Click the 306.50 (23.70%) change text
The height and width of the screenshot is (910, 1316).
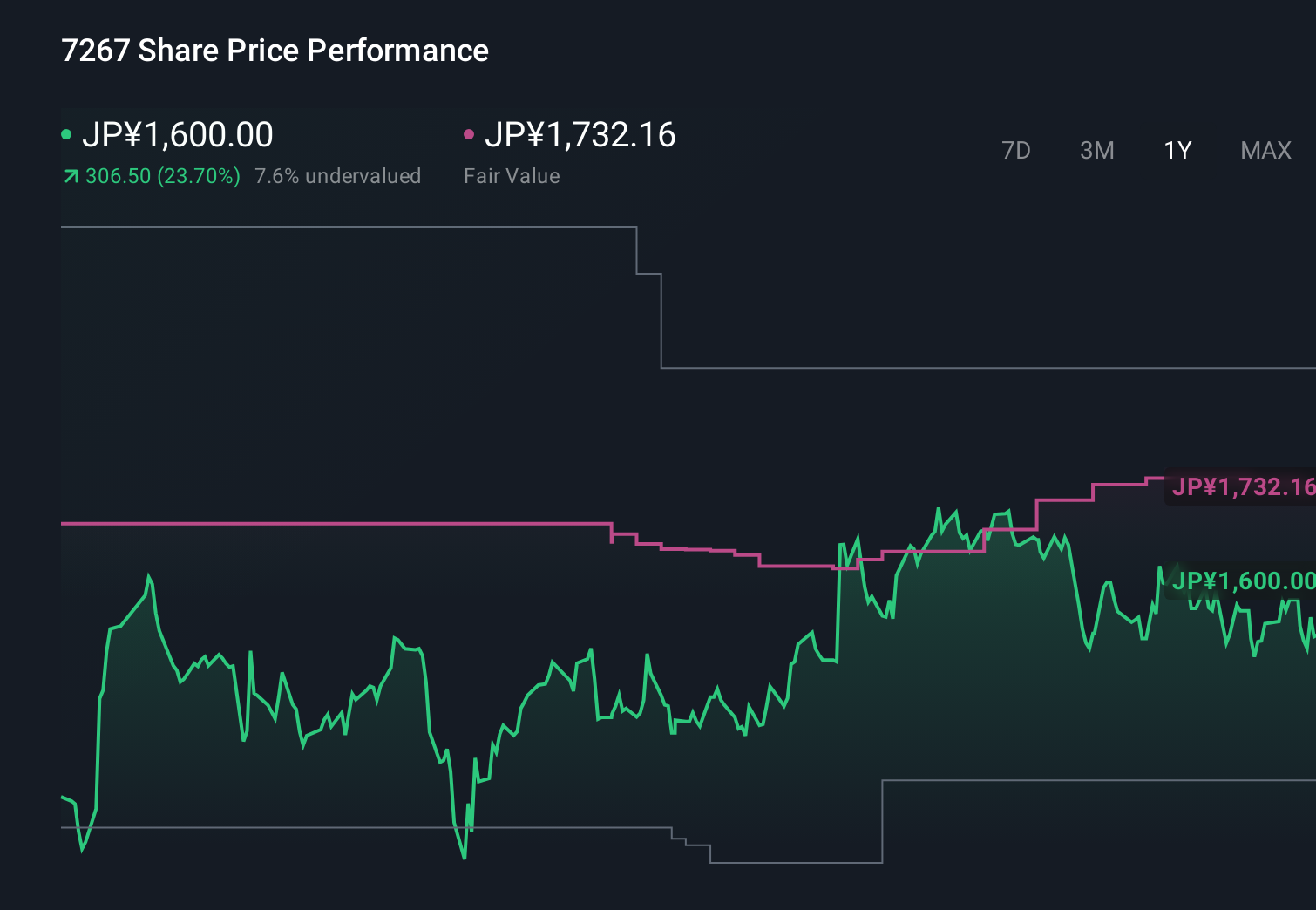[x=162, y=175]
